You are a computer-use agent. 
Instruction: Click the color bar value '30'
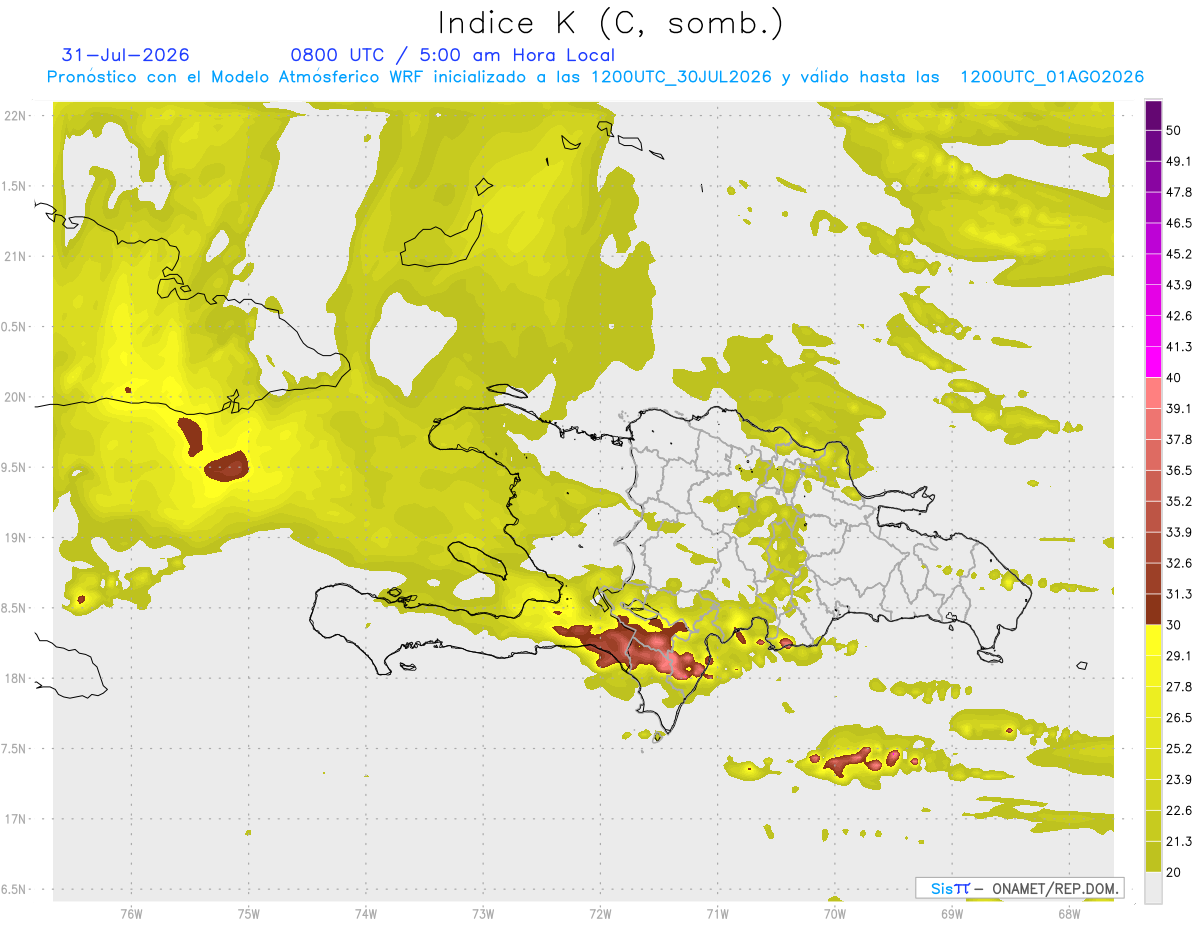(x=1175, y=625)
